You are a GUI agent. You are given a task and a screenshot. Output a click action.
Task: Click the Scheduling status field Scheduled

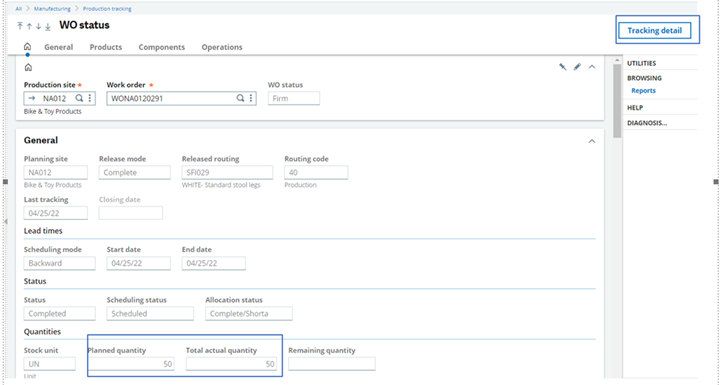click(150, 313)
